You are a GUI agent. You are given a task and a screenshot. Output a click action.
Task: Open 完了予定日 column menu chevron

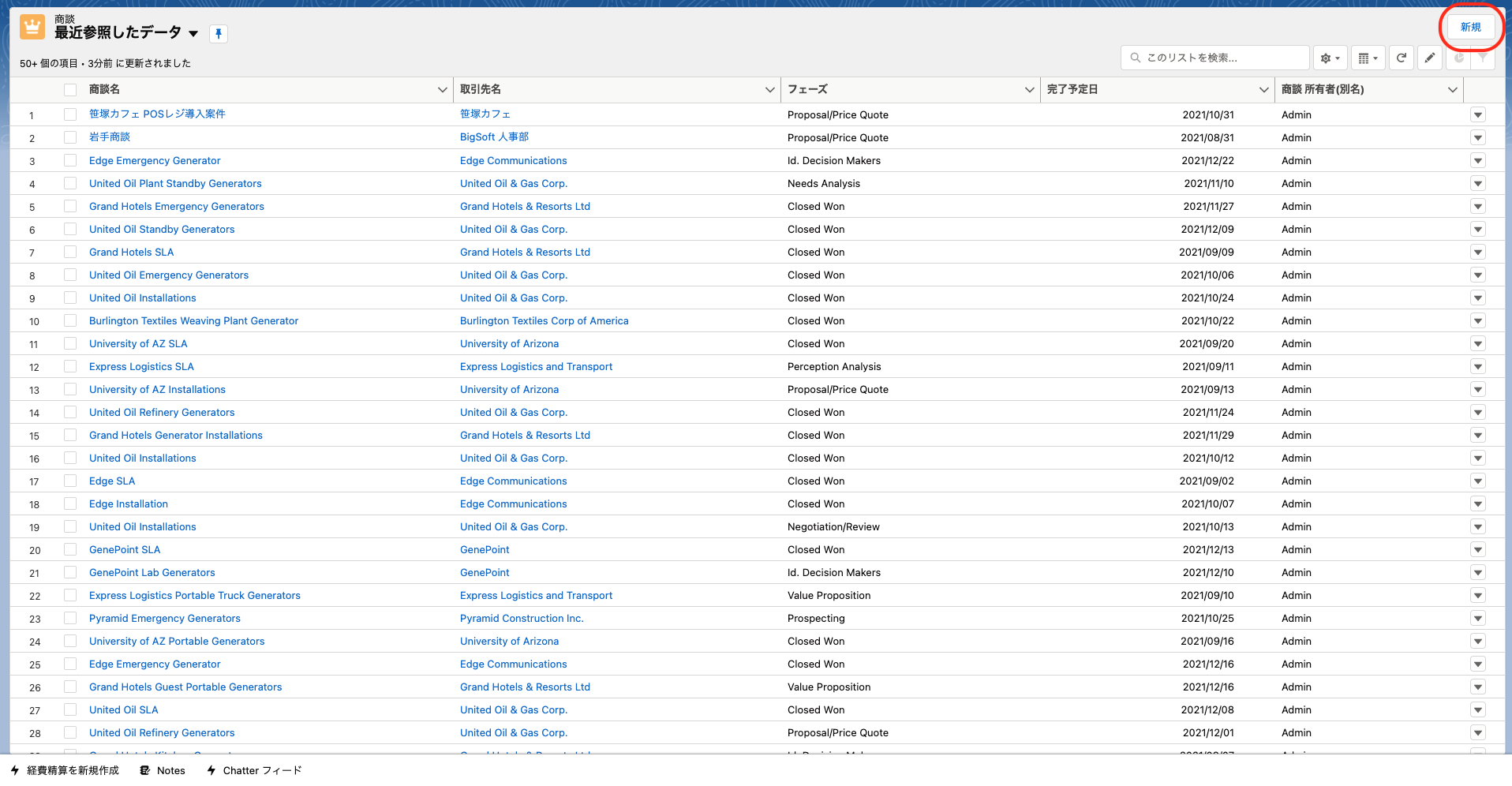(1263, 90)
